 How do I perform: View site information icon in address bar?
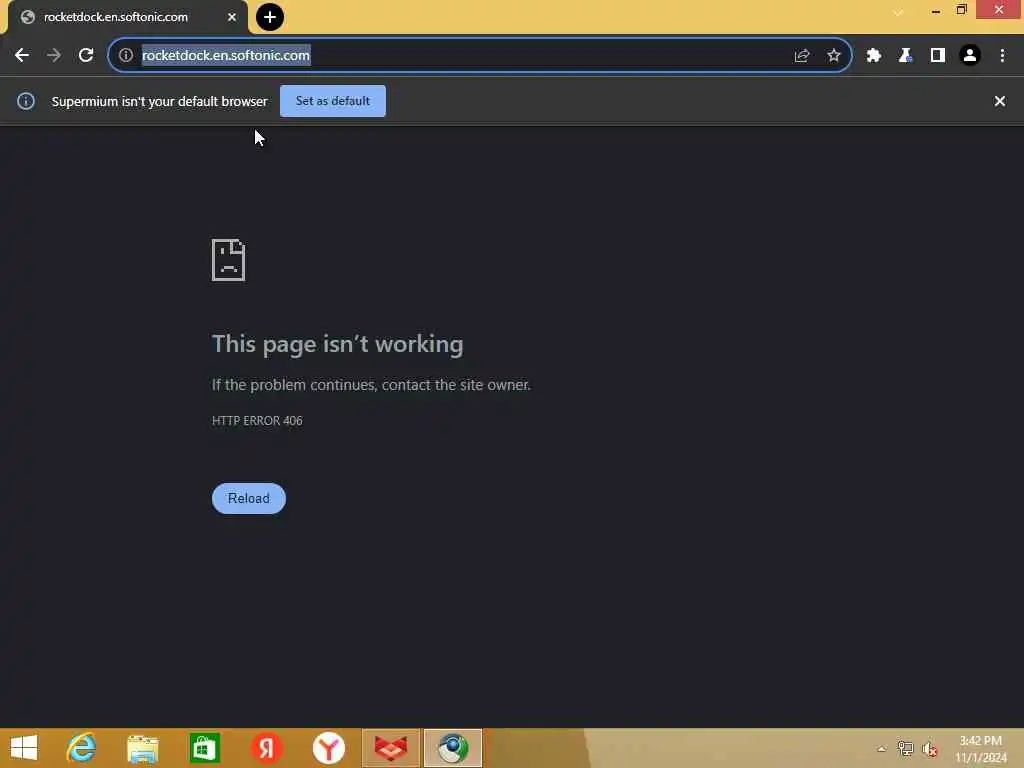click(126, 56)
